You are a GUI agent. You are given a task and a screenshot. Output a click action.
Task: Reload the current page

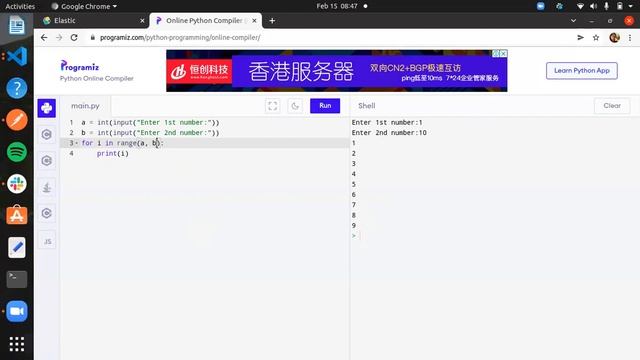(x=74, y=38)
